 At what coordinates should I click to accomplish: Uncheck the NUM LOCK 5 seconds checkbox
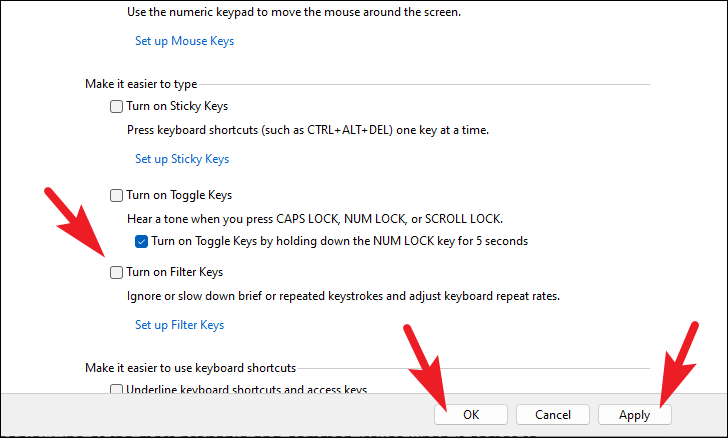click(x=142, y=241)
